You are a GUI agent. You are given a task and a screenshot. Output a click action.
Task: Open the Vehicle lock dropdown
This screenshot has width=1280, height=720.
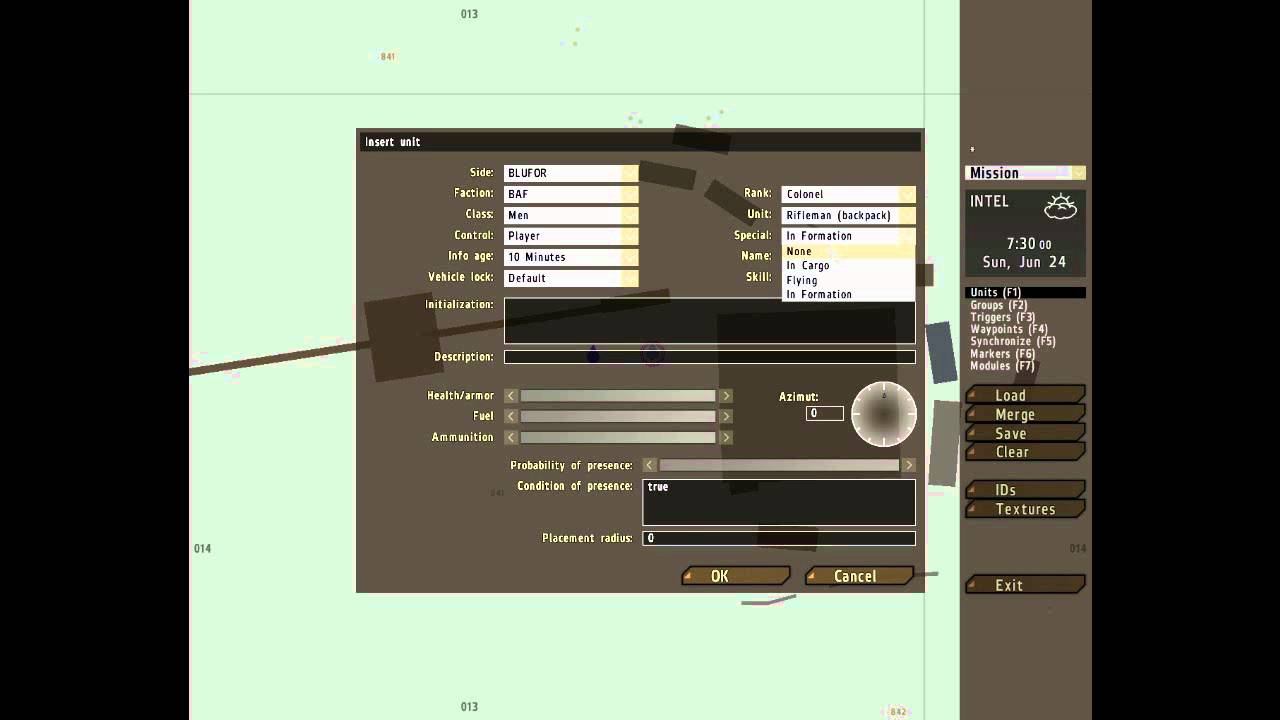[571, 278]
